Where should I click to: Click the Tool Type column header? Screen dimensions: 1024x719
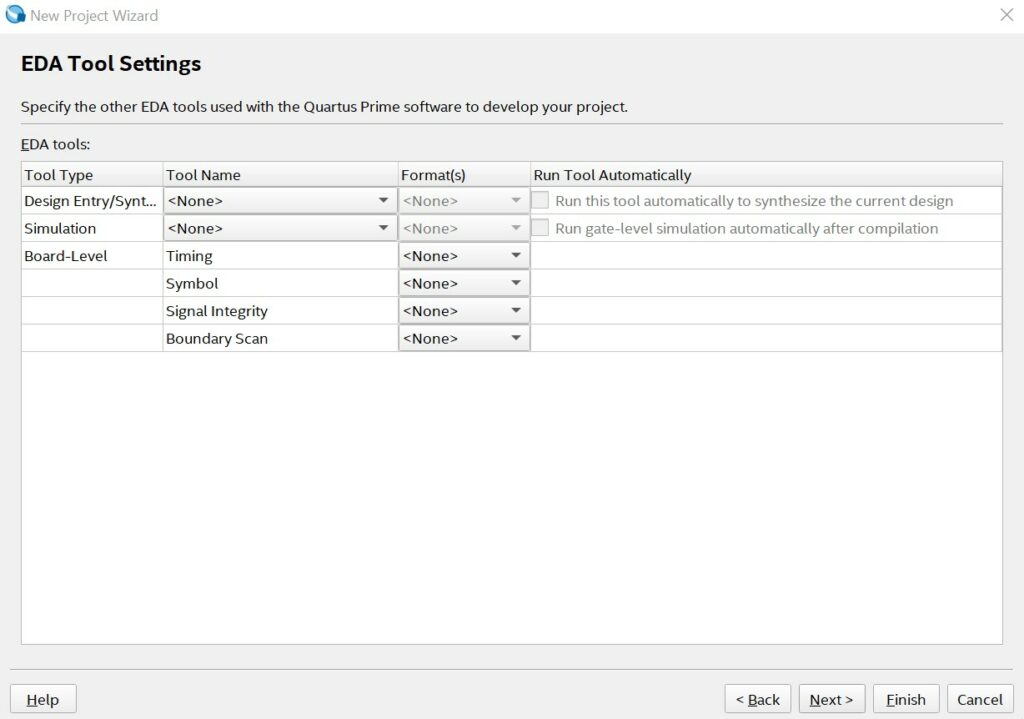92,175
